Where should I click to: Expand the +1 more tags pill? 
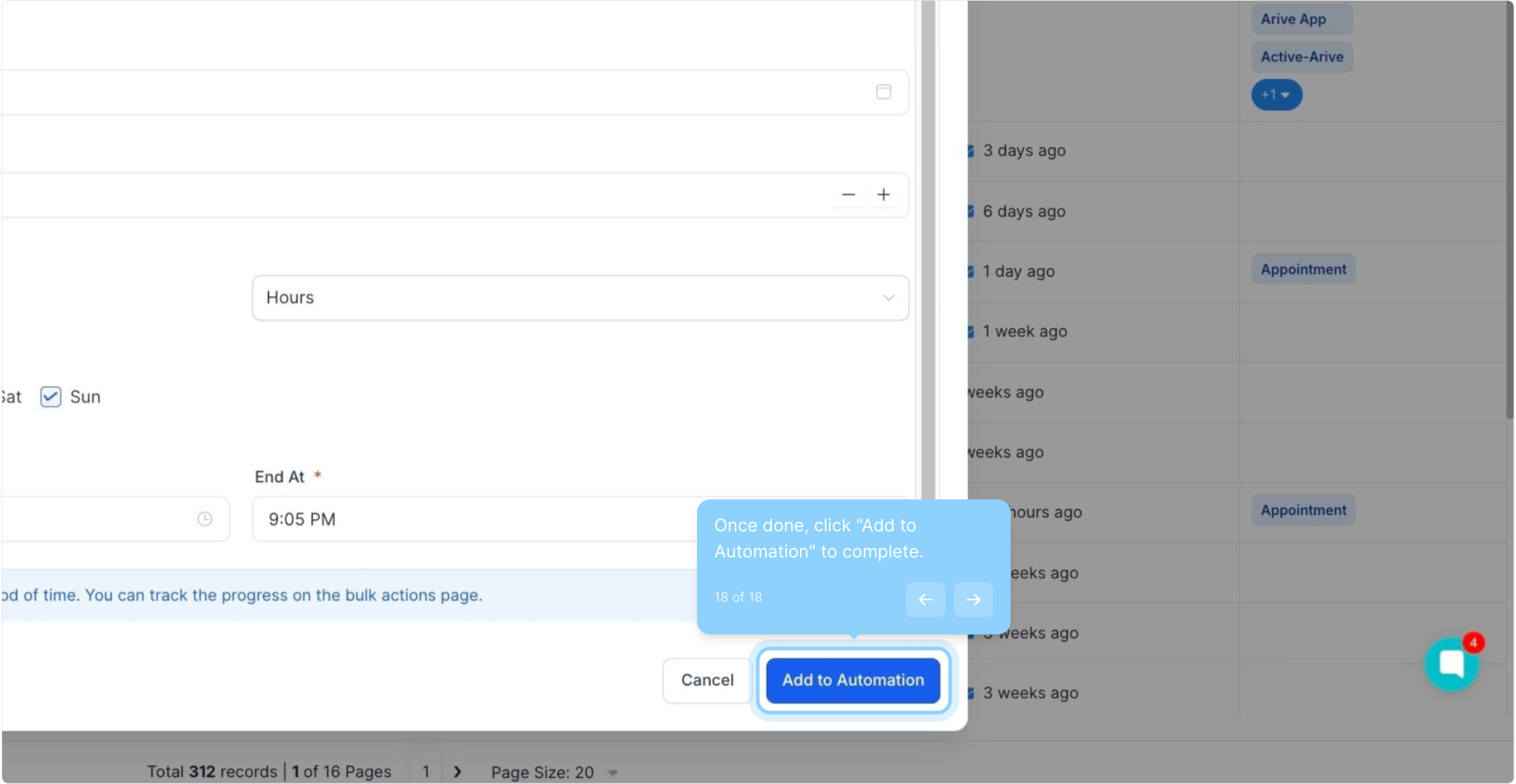[x=1276, y=95]
